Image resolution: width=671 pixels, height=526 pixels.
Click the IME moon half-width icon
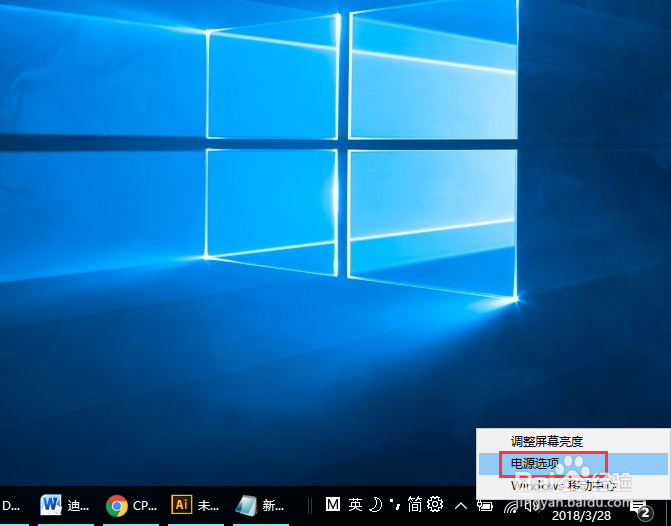tap(375, 505)
